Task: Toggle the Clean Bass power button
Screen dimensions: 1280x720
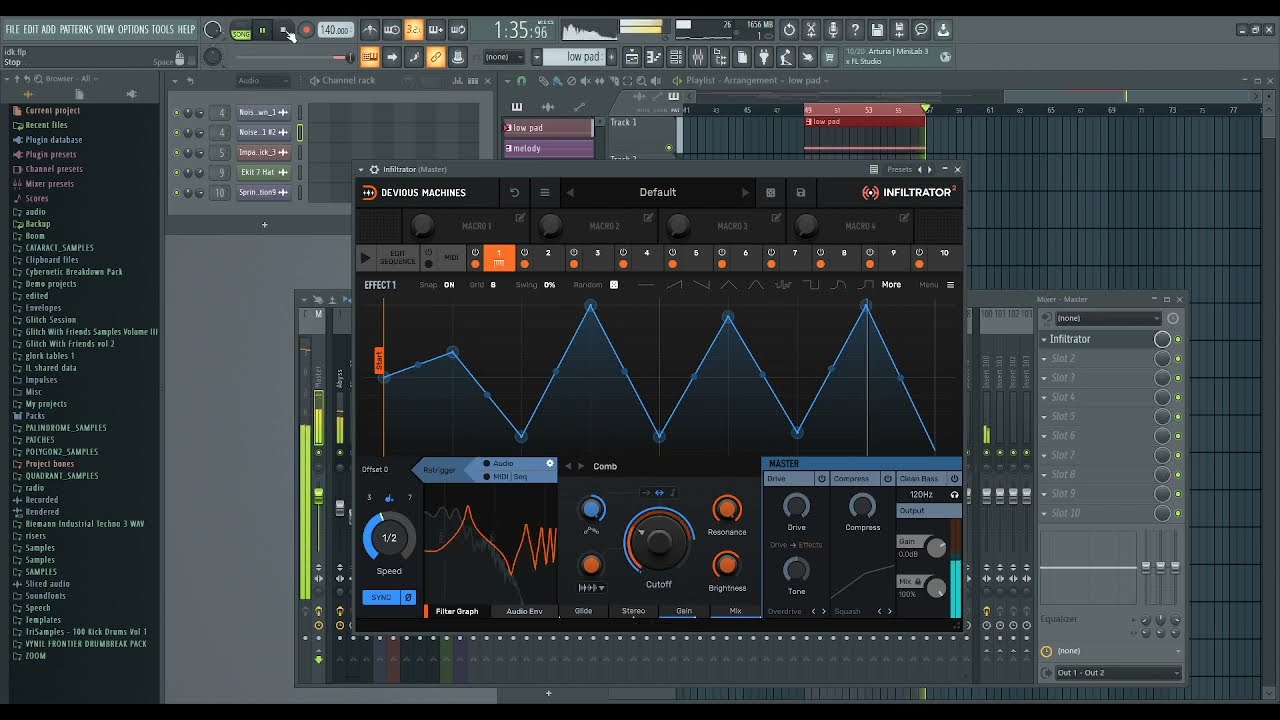Action: coord(954,479)
